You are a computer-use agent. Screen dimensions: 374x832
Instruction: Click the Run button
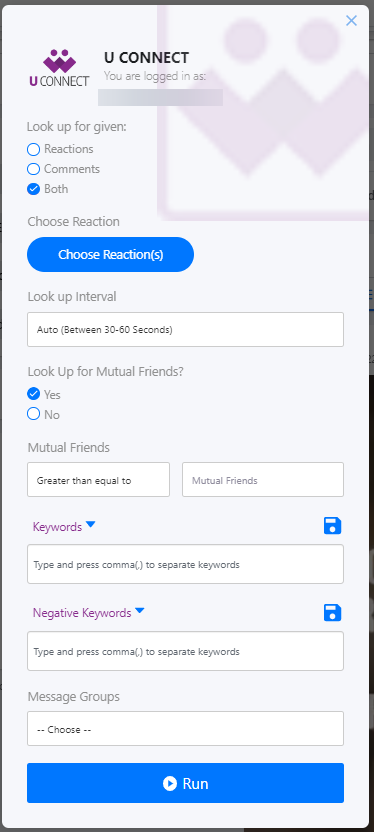click(x=185, y=783)
